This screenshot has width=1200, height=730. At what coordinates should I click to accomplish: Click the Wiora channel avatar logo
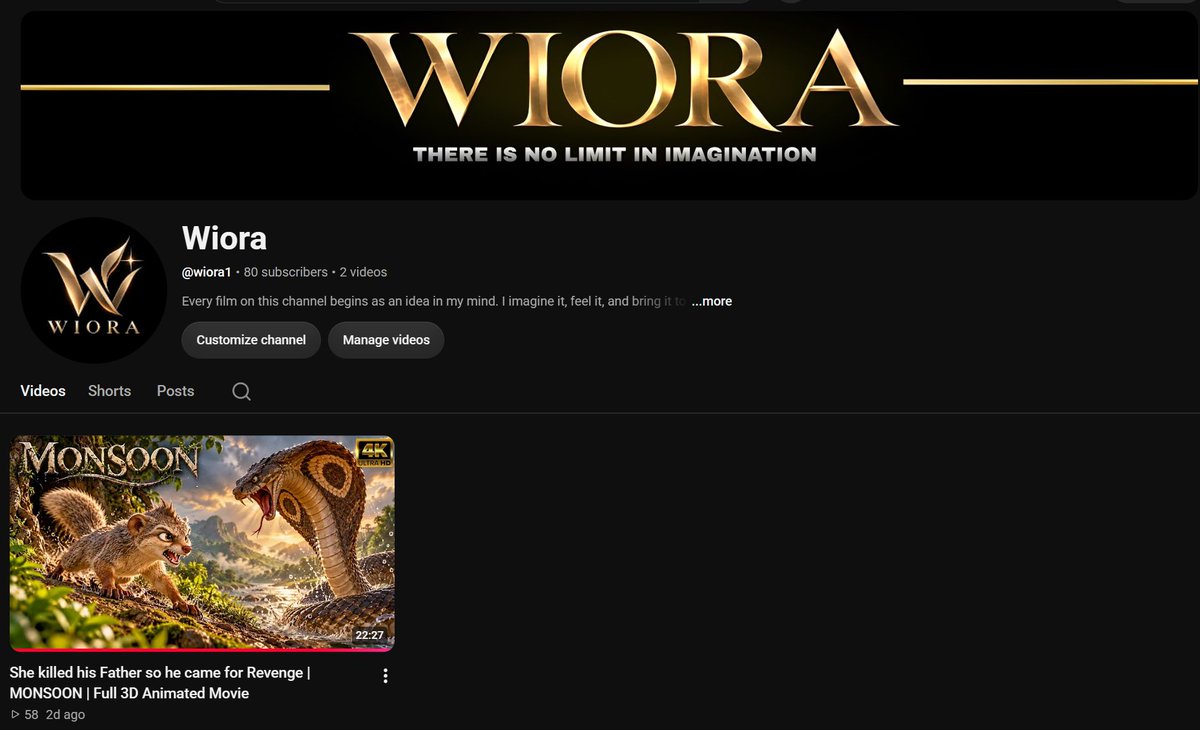94,290
